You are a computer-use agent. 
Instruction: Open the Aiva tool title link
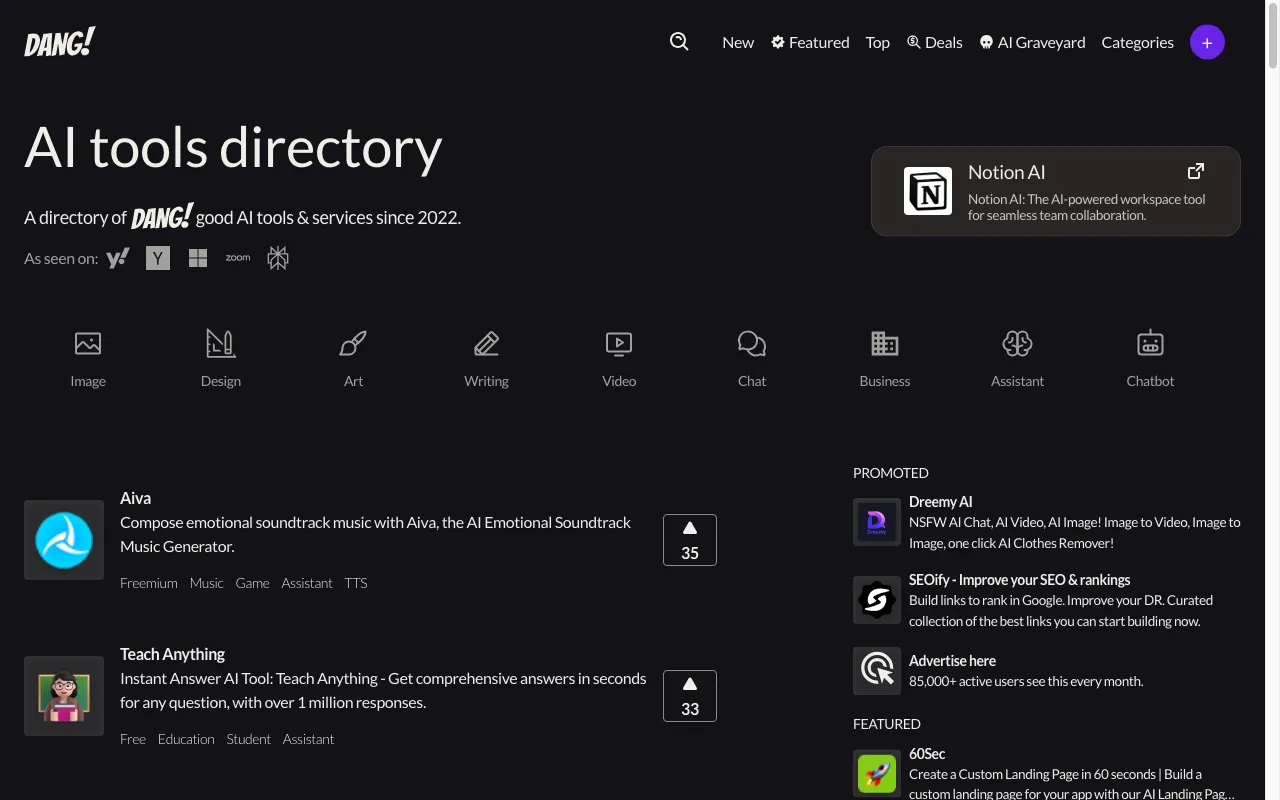pyautogui.click(x=136, y=498)
